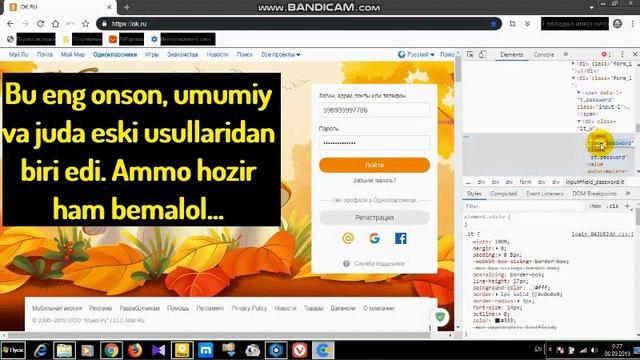Image resolution: width=640 pixels, height=360 pixels.
Task: Open the DOM Breakpoints tab
Action: pos(594,193)
